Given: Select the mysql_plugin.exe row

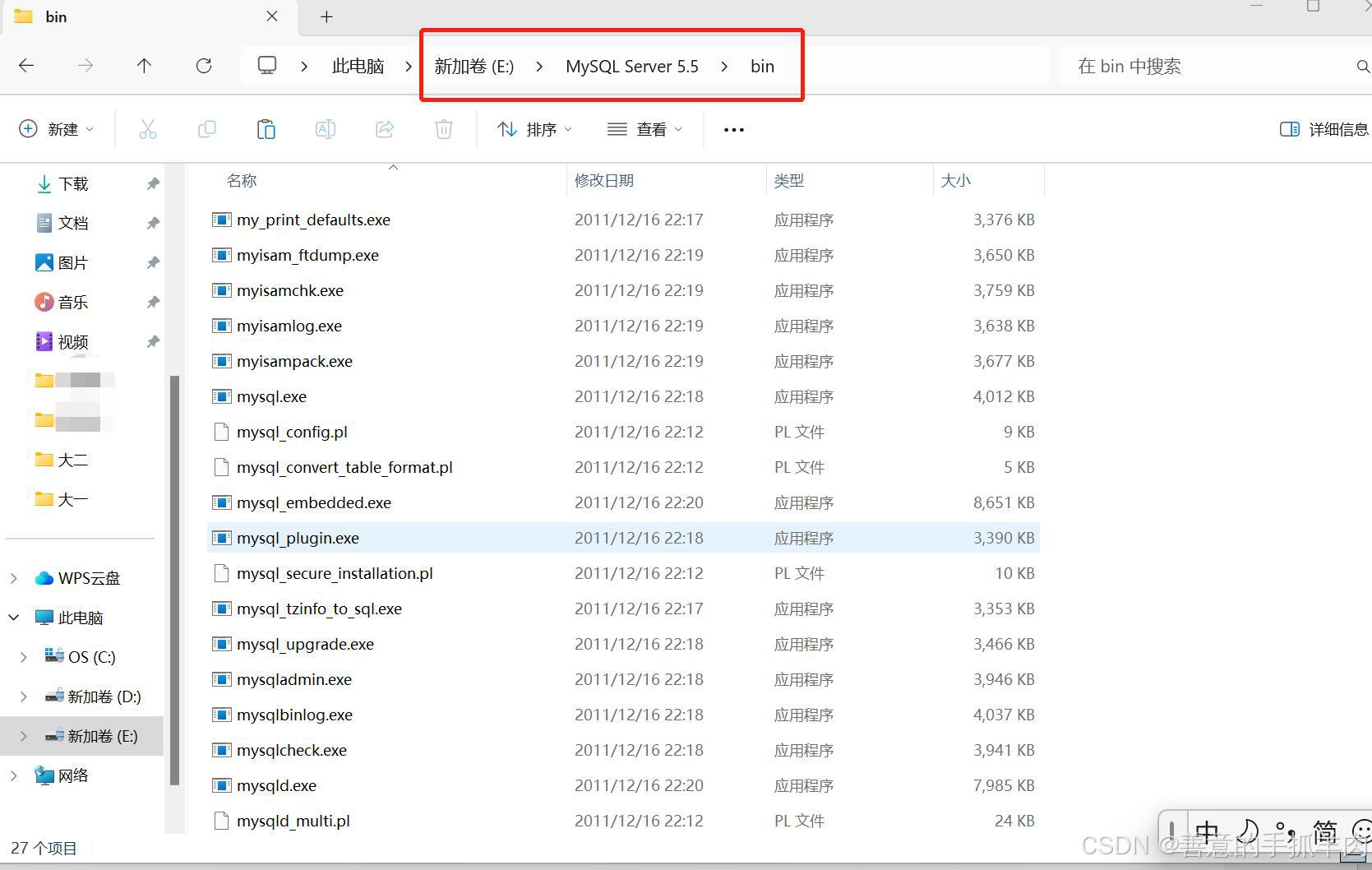Looking at the screenshot, I should point(623,538).
